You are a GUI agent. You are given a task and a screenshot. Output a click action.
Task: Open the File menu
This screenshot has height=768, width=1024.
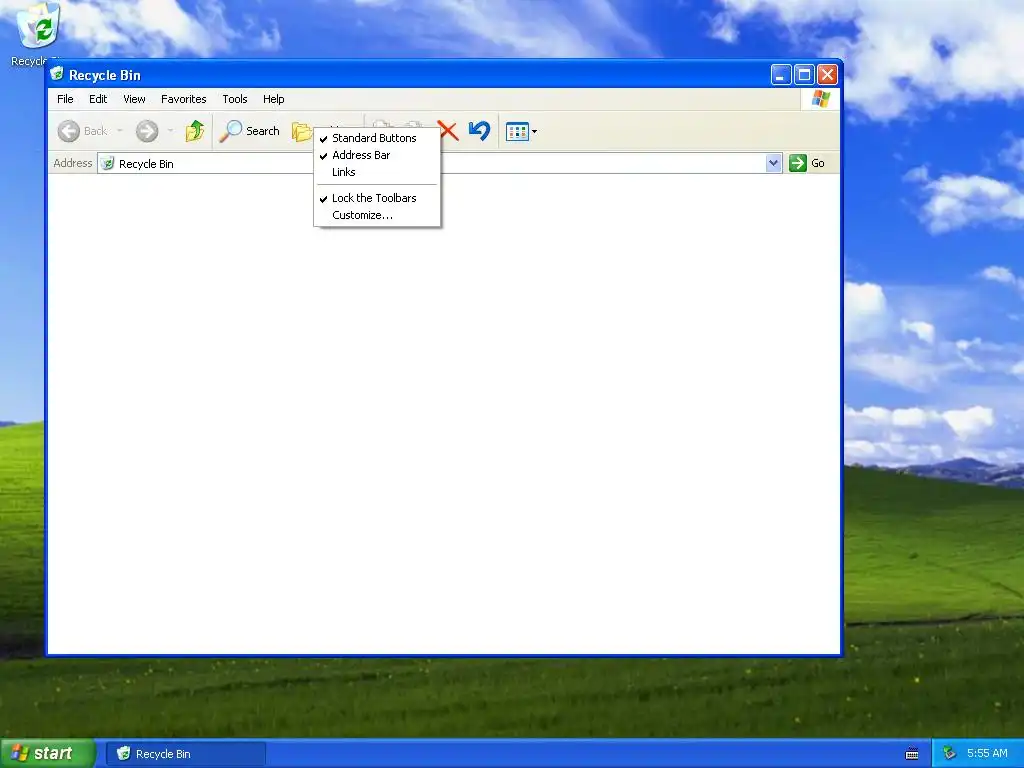pos(65,99)
